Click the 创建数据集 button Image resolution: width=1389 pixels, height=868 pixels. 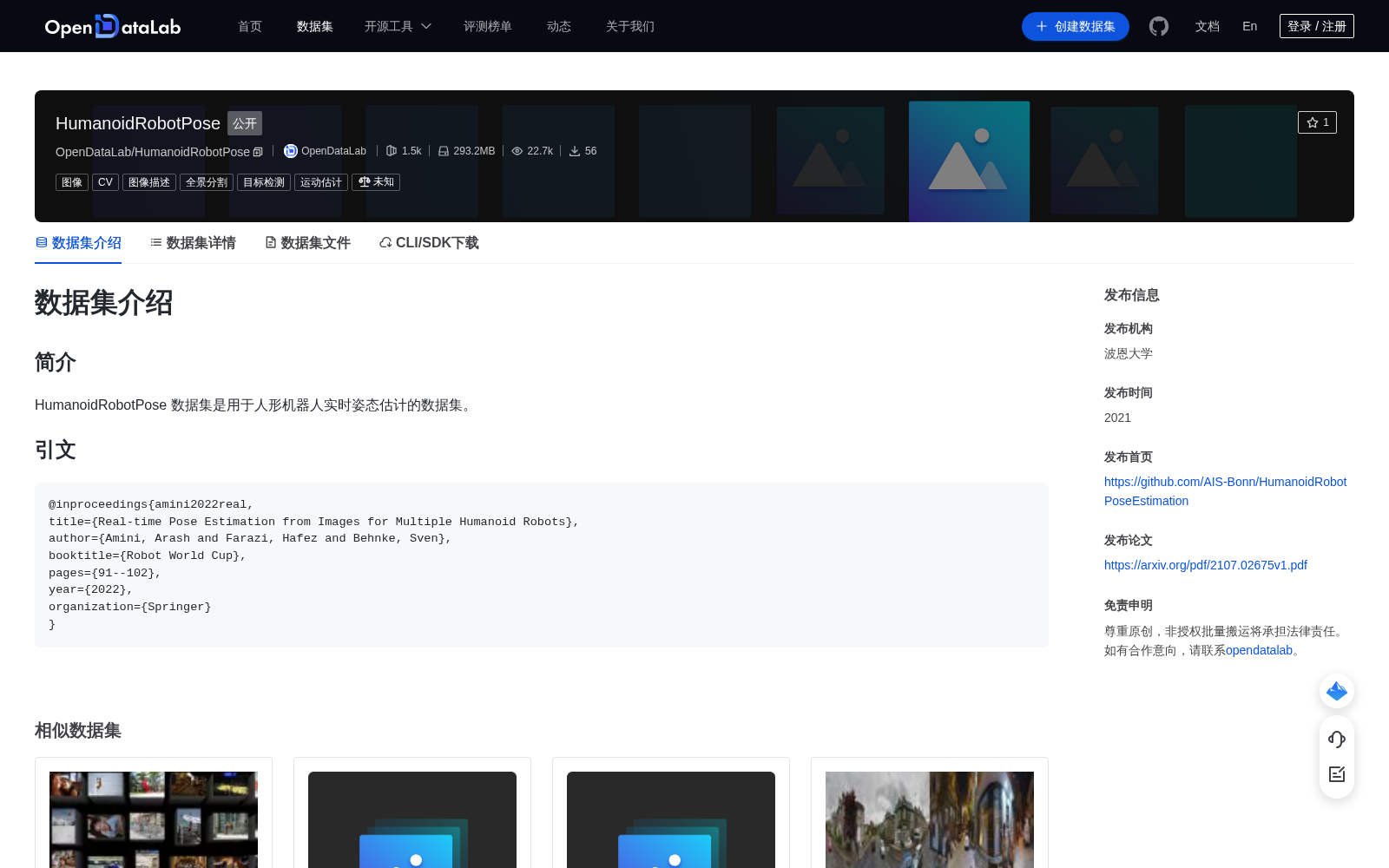[1076, 26]
